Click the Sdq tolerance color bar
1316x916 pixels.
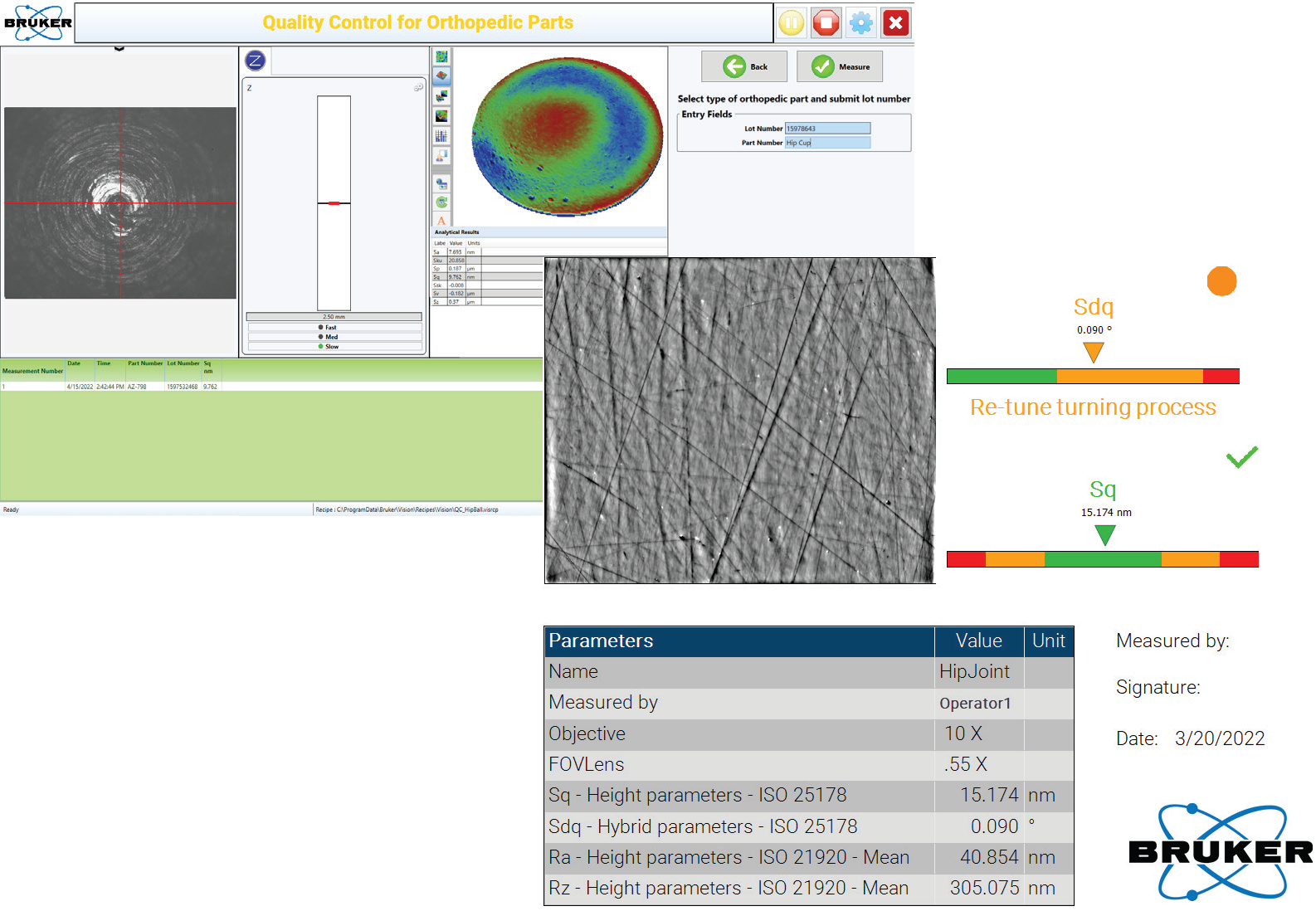pos(1093,377)
